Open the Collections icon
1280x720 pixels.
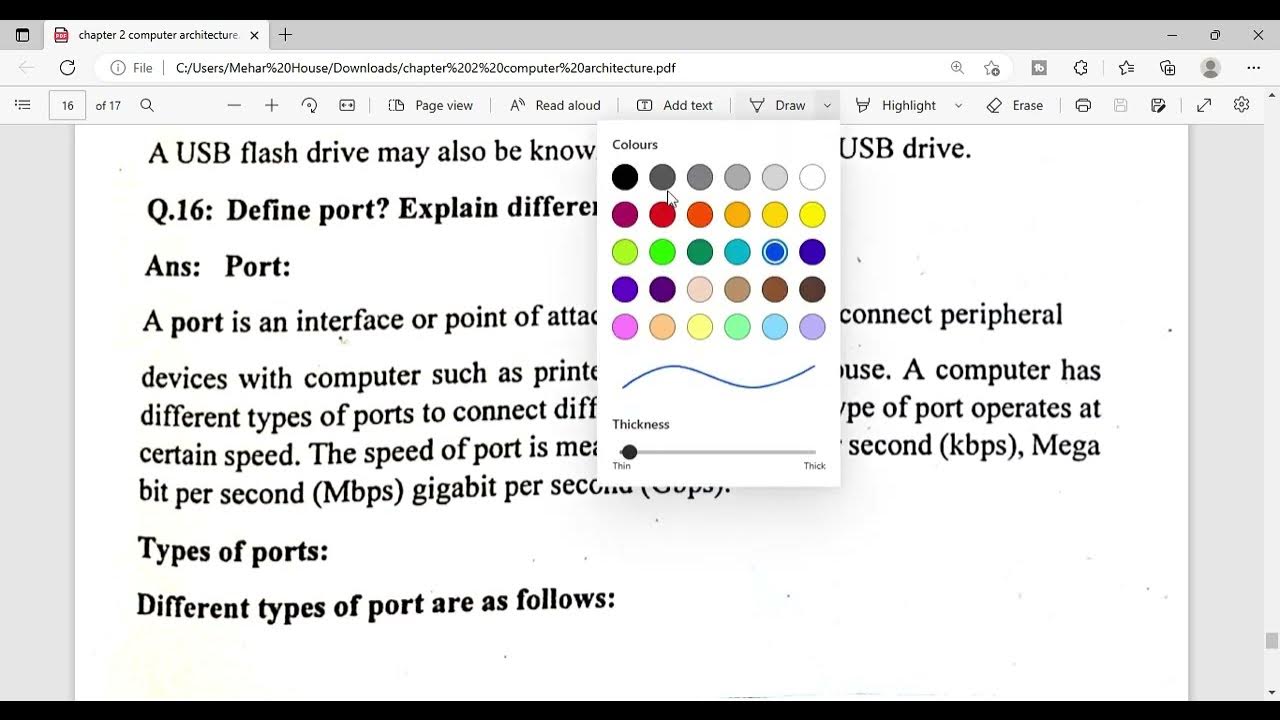tap(1167, 68)
